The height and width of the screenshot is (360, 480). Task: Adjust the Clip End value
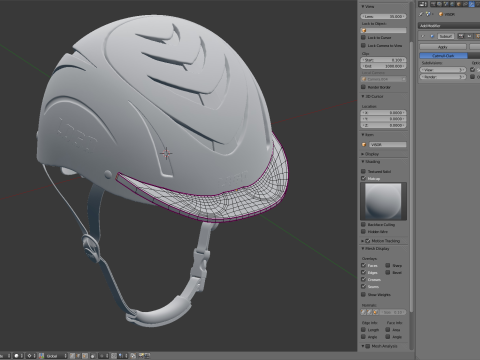[x=383, y=66]
